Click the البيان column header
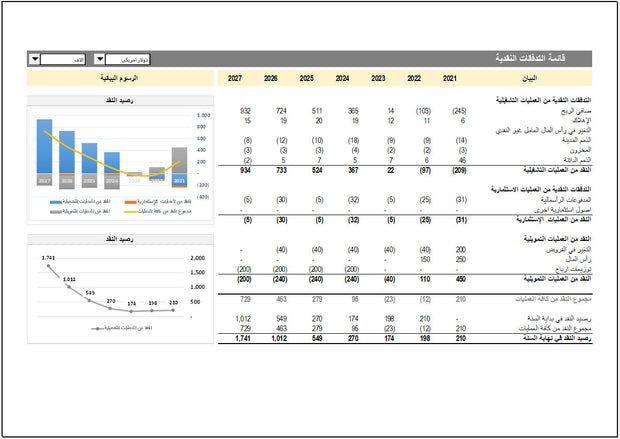Viewport: 620px width, 439px height. pyautogui.click(x=529, y=78)
